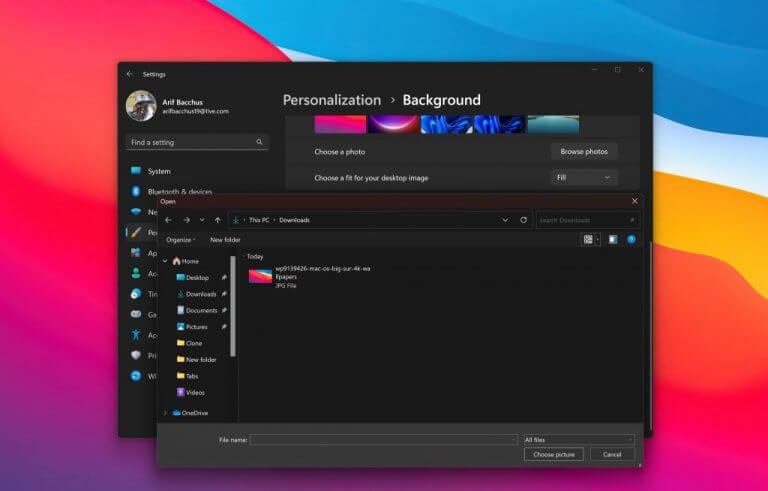The width and height of the screenshot is (768, 491).
Task: Click the Network wifi icon
Action: pos(136,212)
